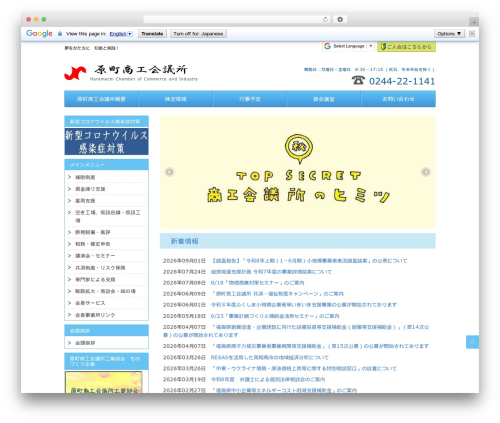Open the 検定情報 nav tab

tap(176, 99)
